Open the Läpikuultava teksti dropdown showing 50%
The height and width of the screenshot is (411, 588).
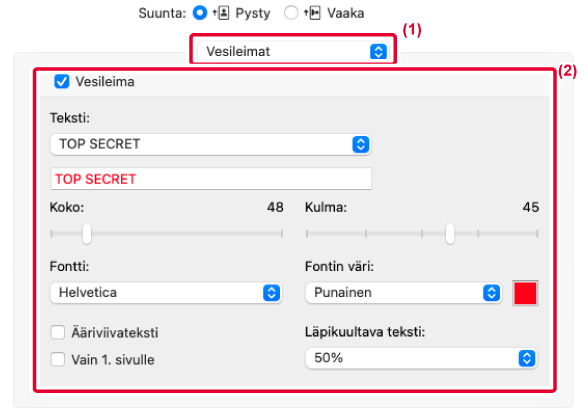422,358
